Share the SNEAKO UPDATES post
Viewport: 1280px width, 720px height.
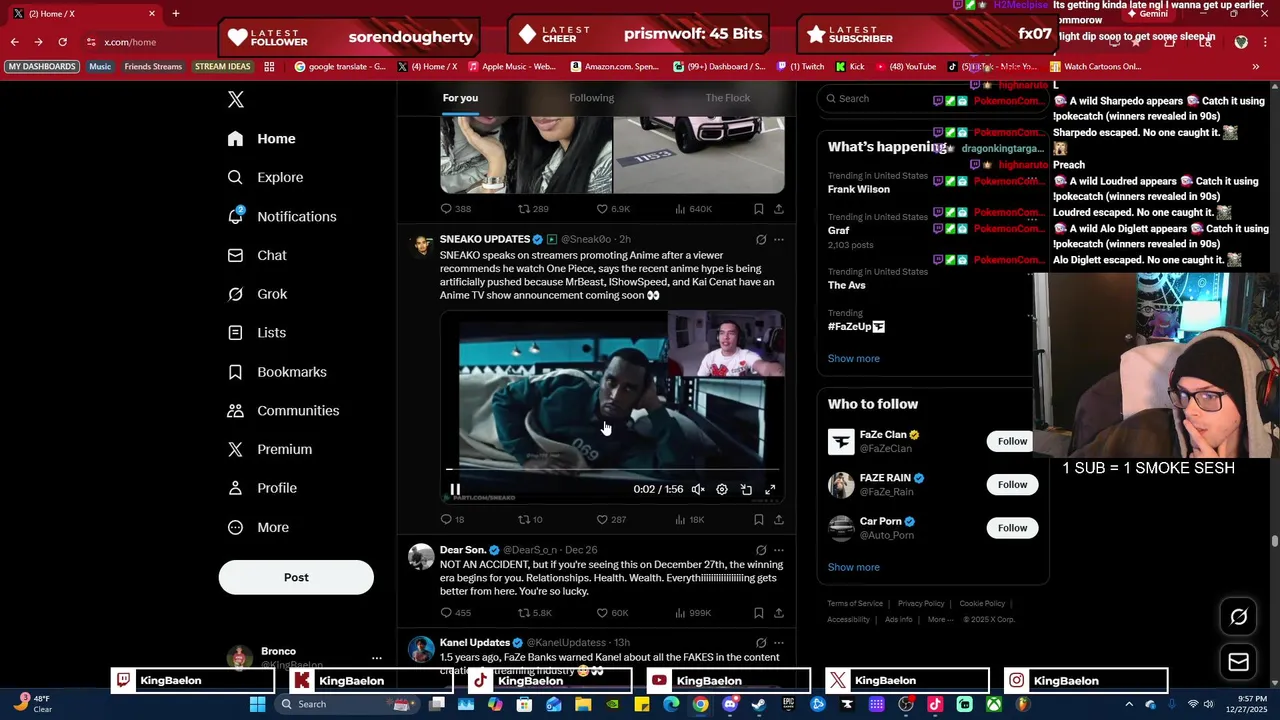tap(779, 519)
